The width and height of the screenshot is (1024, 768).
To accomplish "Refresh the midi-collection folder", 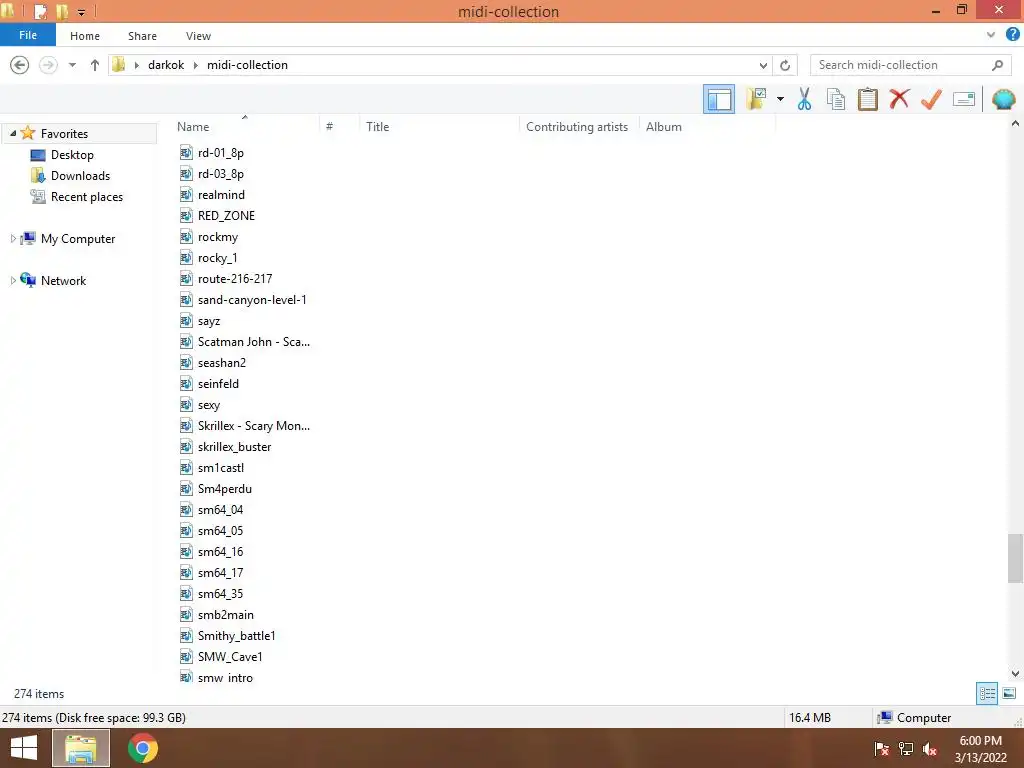I will pyautogui.click(x=785, y=65).
